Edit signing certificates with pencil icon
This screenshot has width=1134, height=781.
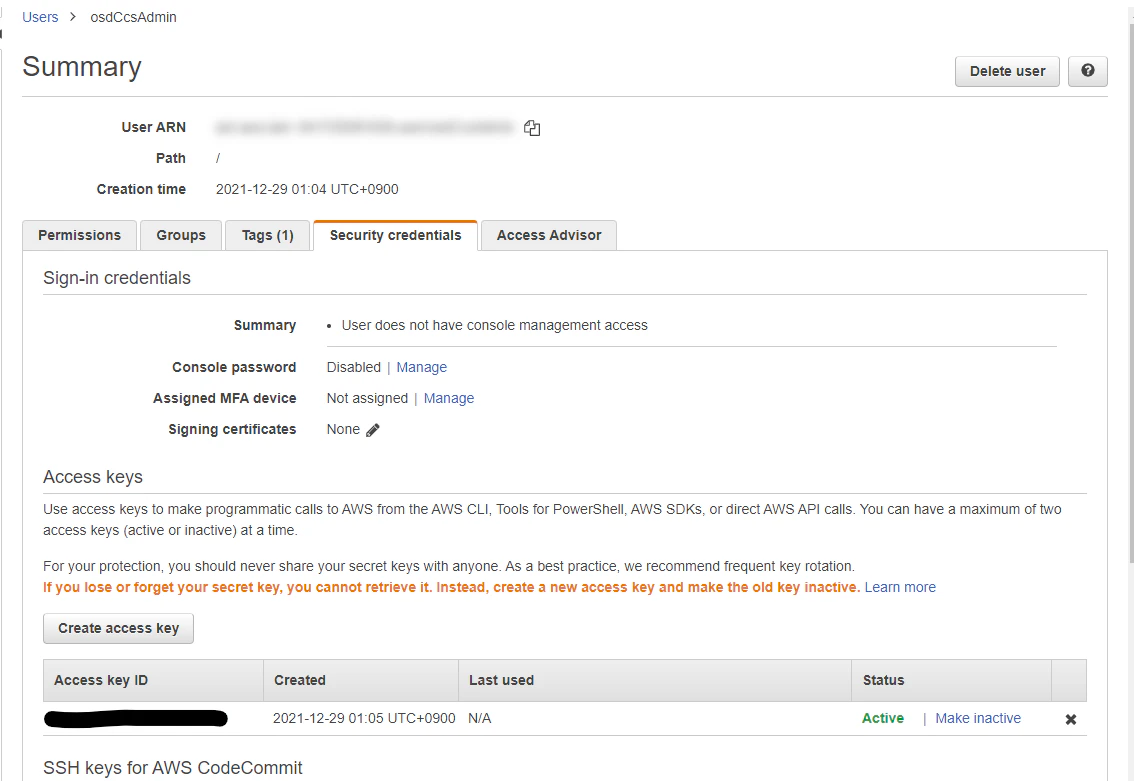click(x=373, y=430)
